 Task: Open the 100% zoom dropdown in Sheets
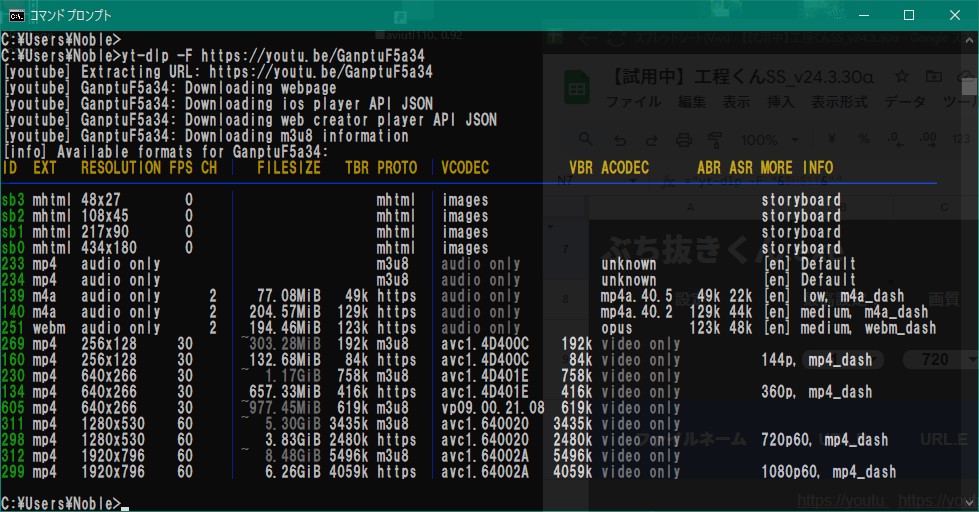tap(769, 140)
